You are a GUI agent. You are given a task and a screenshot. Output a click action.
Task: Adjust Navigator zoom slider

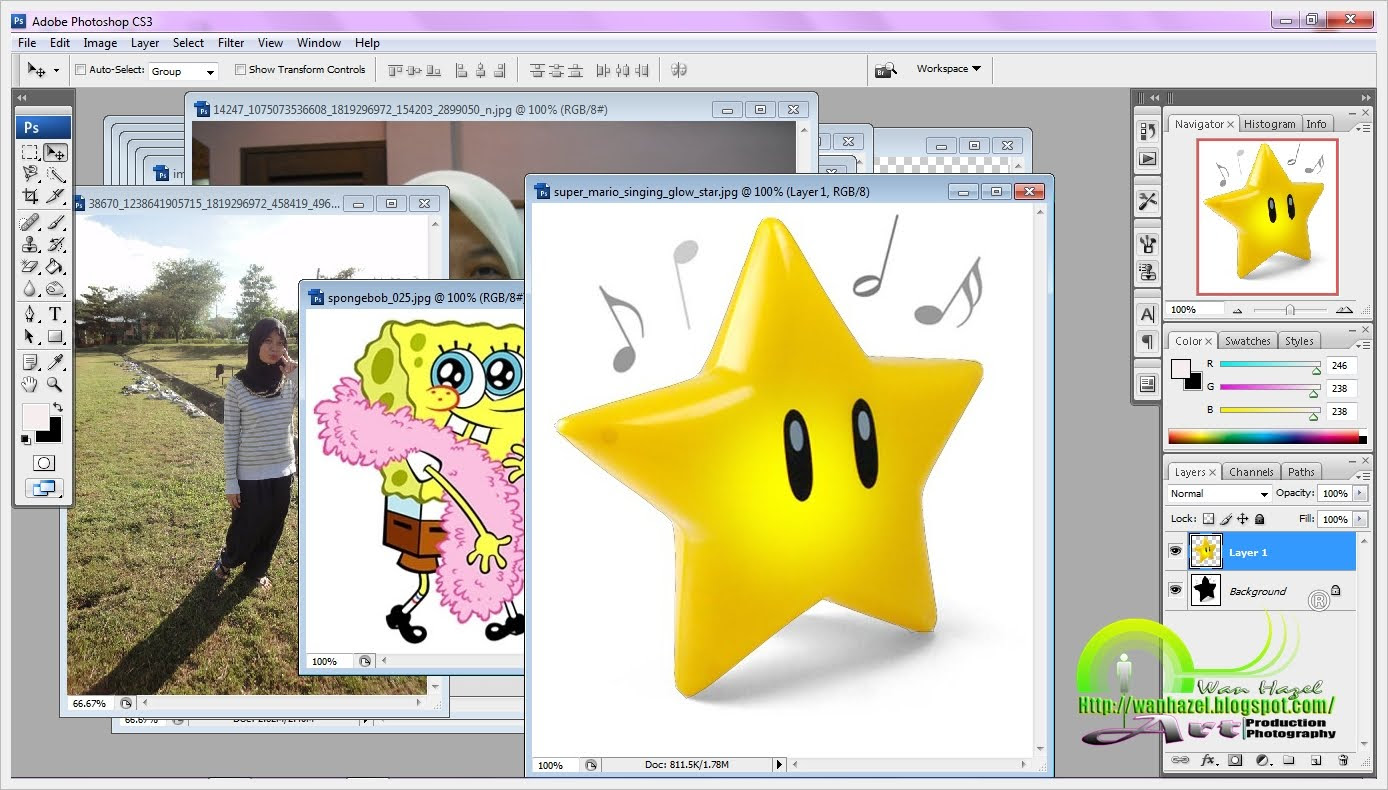1290,310
